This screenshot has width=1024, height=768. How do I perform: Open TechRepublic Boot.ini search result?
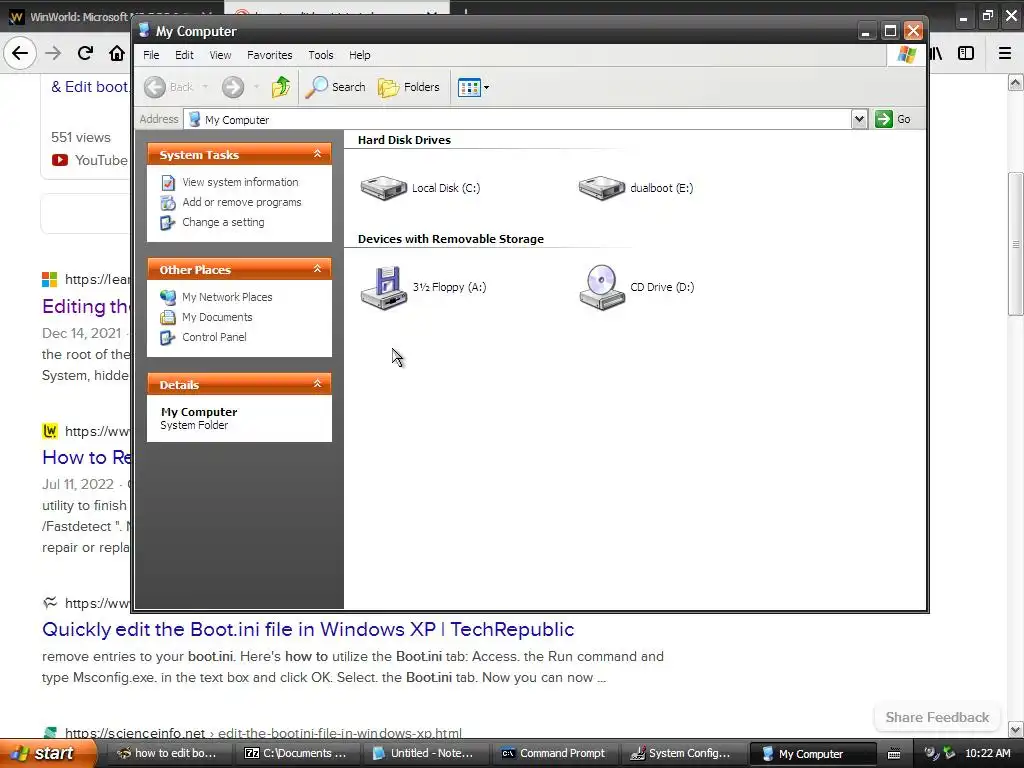(x=308, y=630)
